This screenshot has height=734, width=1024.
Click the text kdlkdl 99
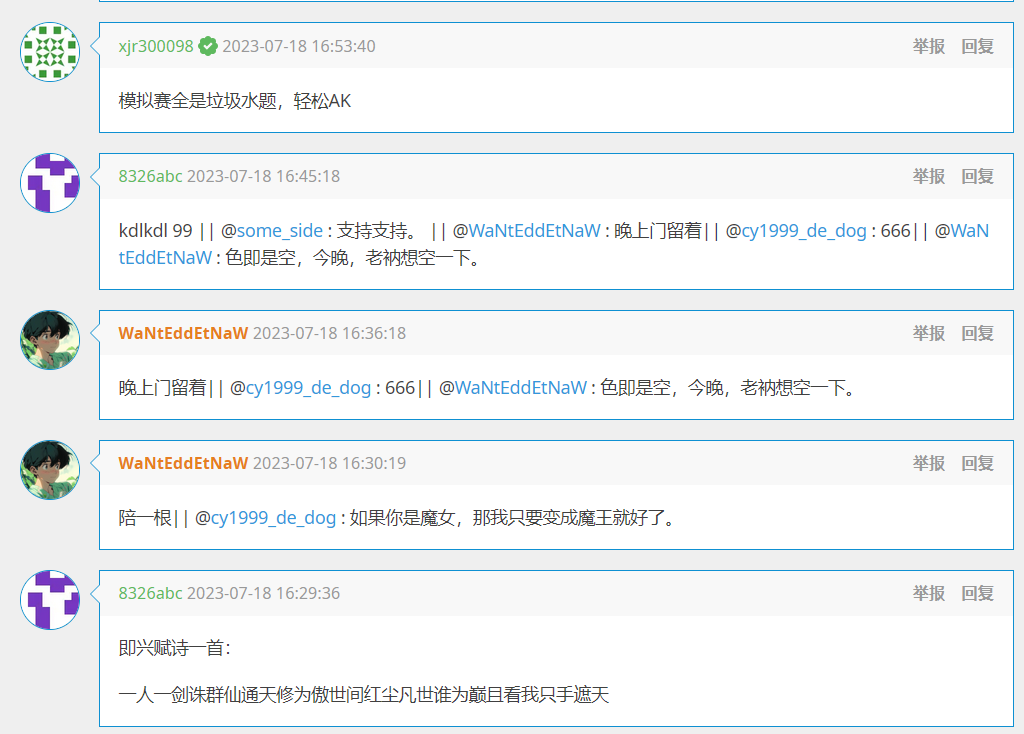(155, 231)
